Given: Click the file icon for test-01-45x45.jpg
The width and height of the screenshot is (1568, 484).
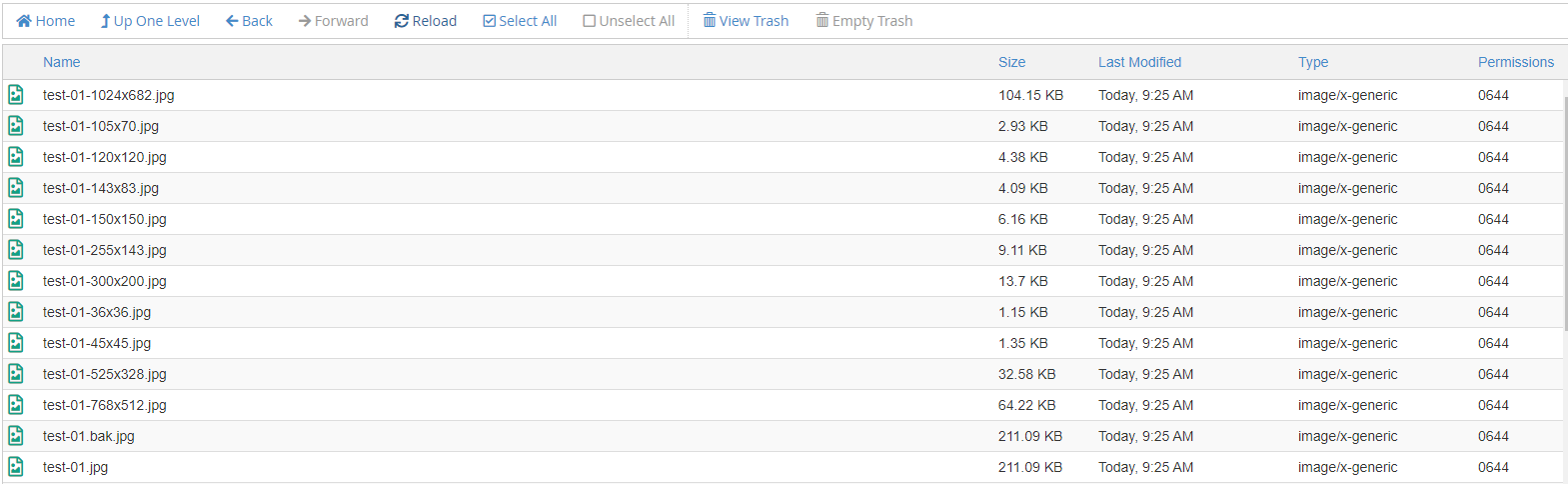Looking at the screenshot, I should coord(16,343).
